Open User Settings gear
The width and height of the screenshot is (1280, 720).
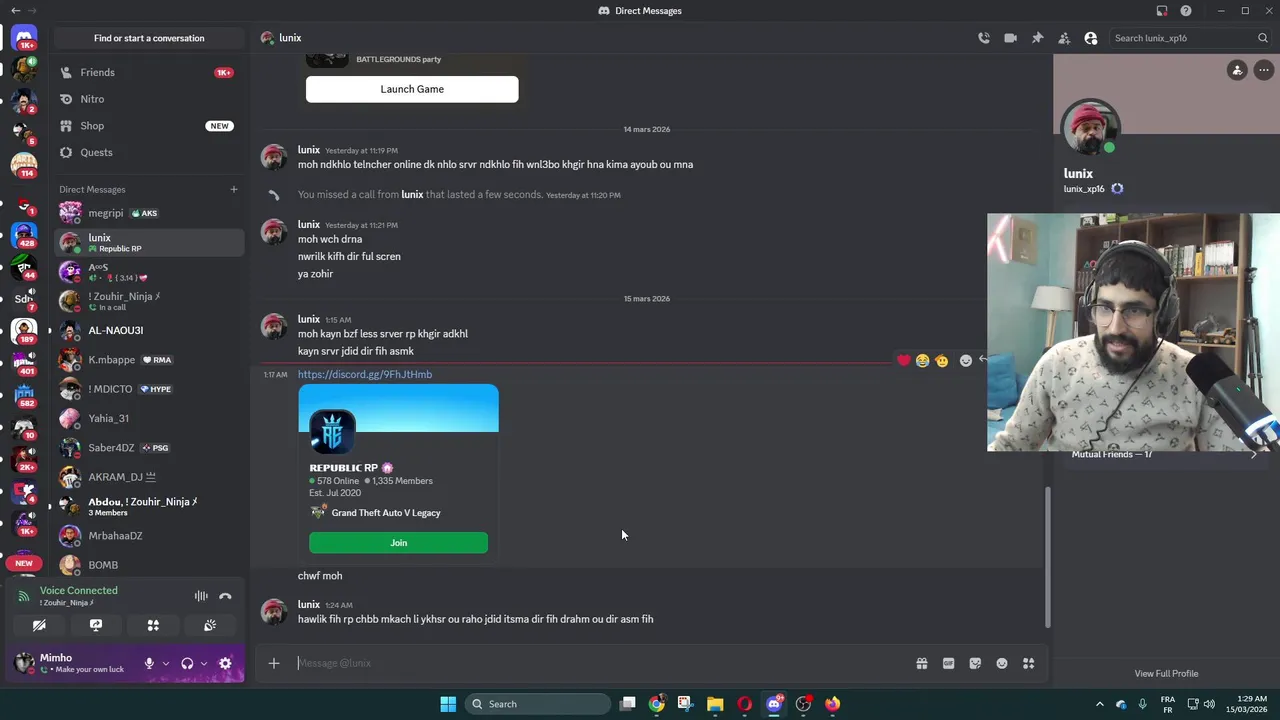[x=225, y=663]
